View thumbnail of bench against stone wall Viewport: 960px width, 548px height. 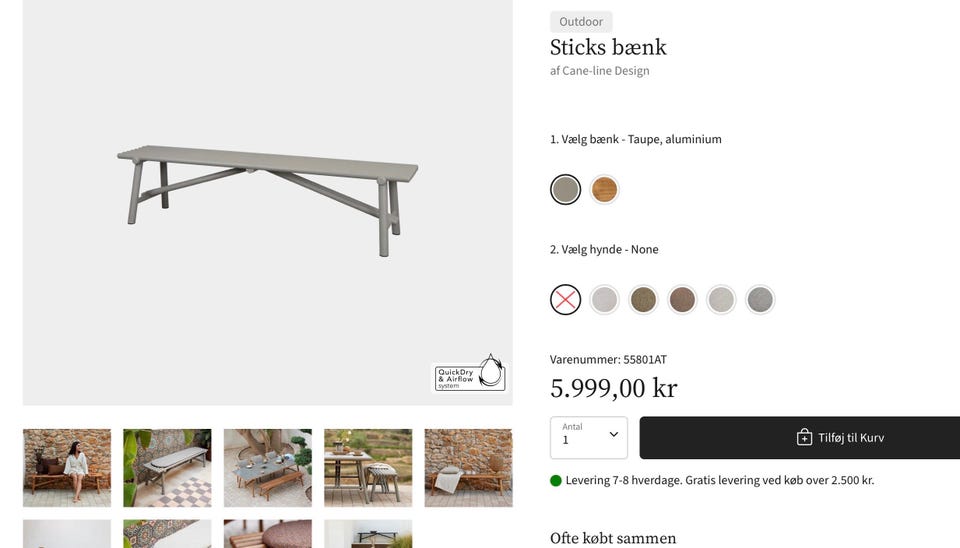point(468,468)
